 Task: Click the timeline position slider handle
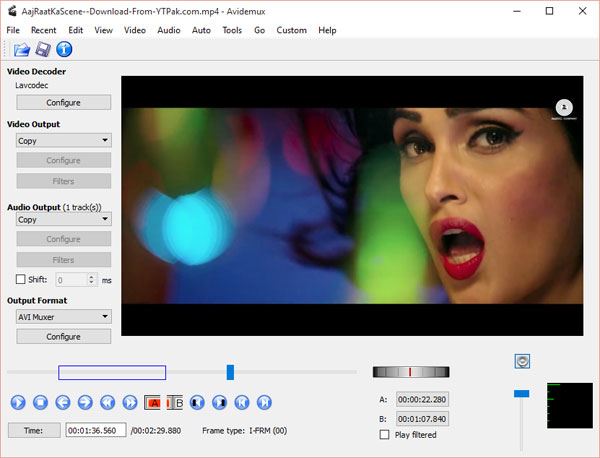tap(230, 372)
